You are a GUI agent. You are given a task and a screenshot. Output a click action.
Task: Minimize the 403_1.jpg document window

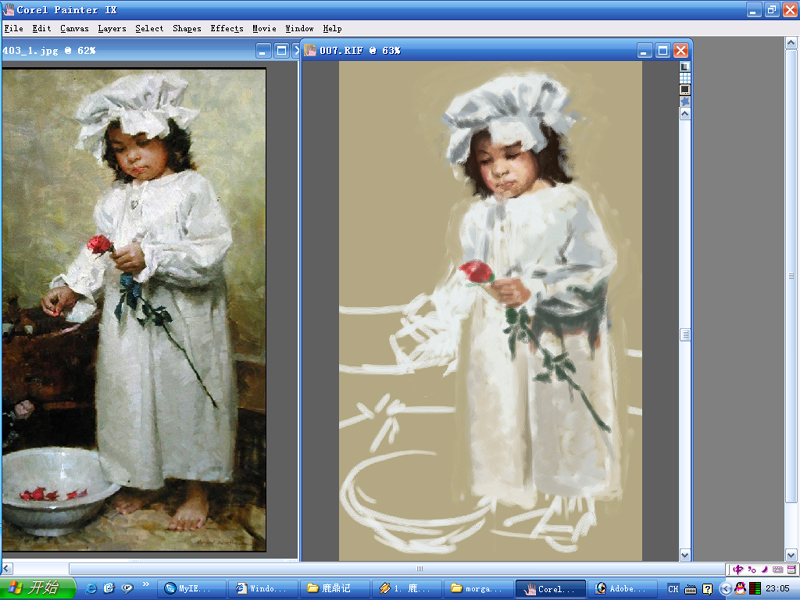tap(263, 51)
